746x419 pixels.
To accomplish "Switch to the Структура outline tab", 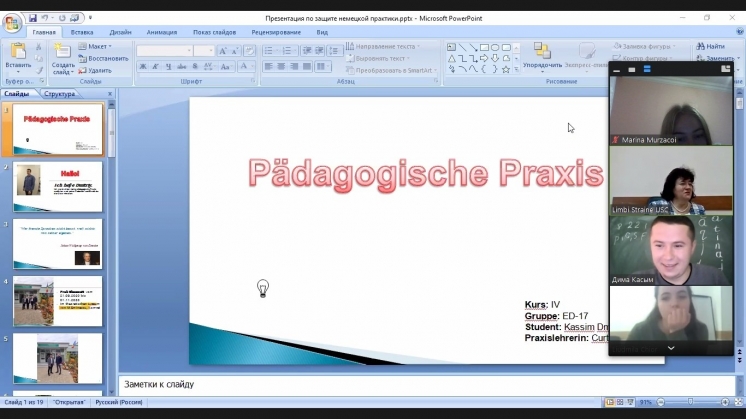I will (x=59, y=94).
